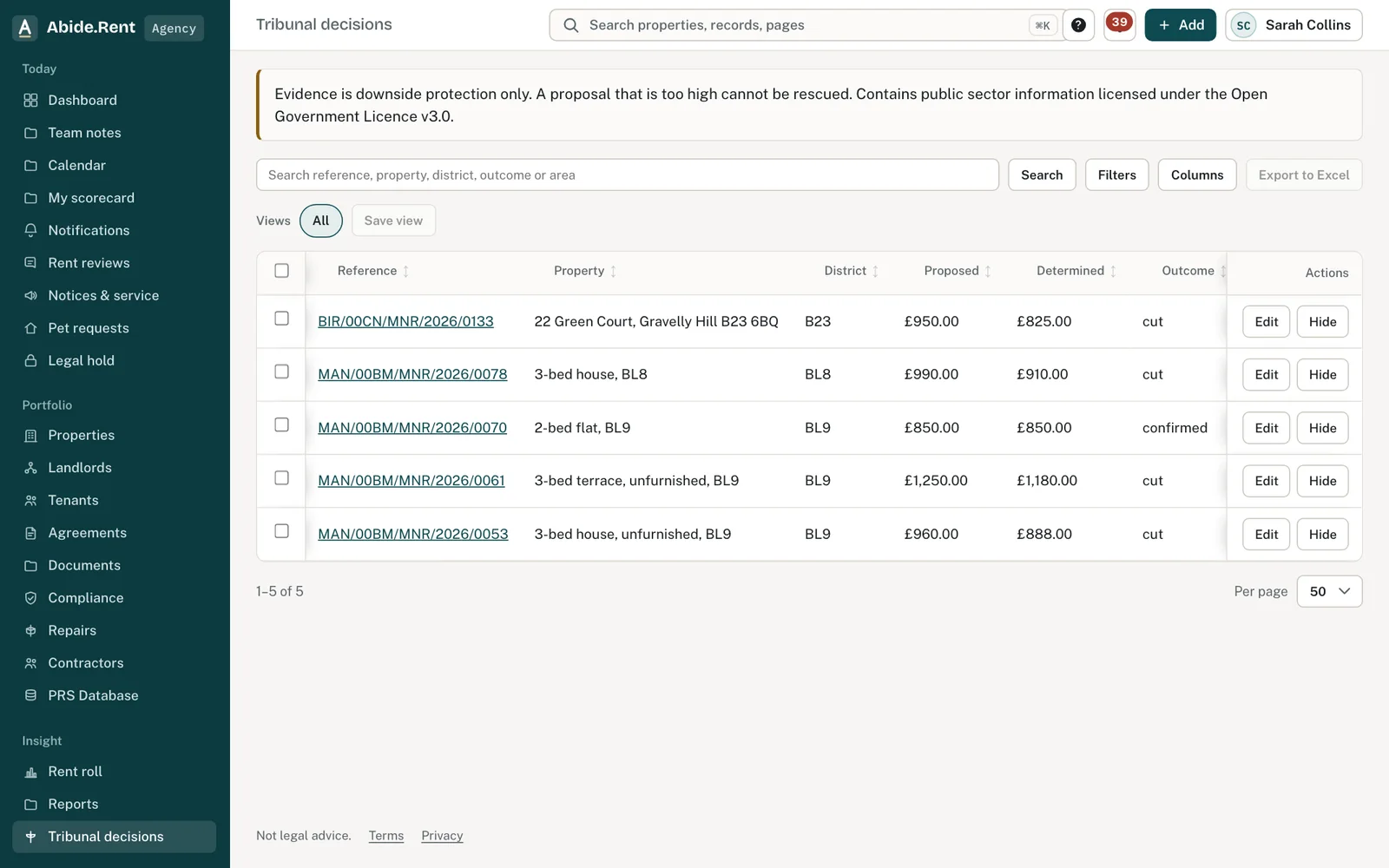Open the Columns chooser
The height and width of the screenshot is (868, 1389).
click(1196, 174)
